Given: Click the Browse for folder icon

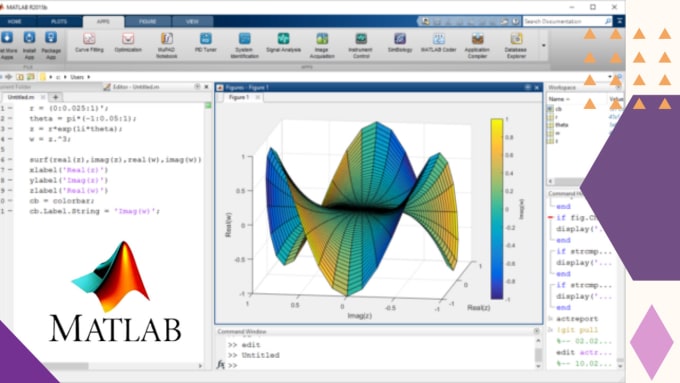Looking at the screenshot, I should tap(30, 77).
